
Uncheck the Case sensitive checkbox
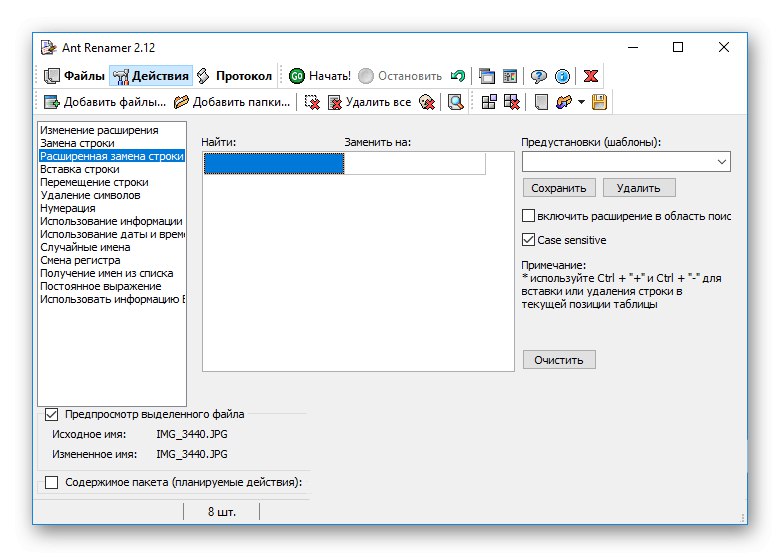coord(528,240)
